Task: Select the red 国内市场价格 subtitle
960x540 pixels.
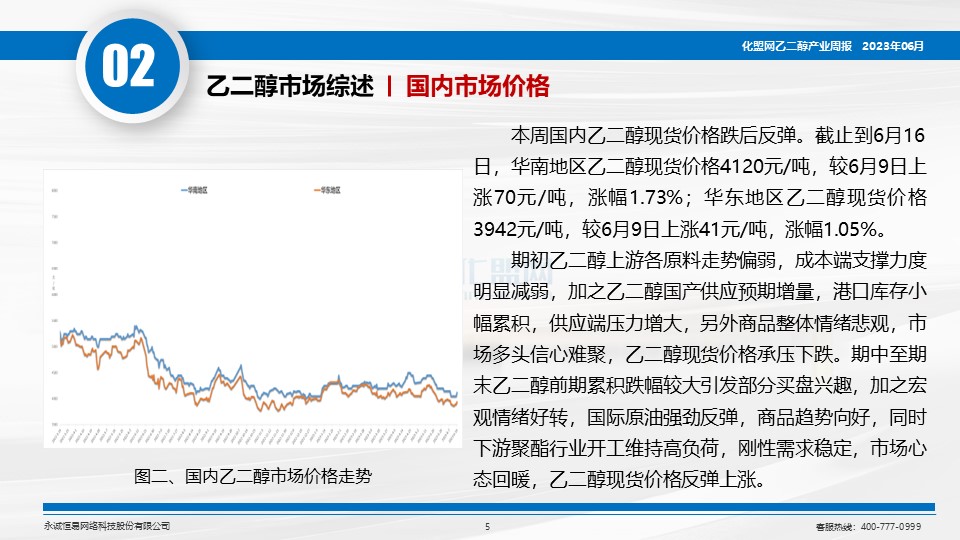Action: click(x=478, y=87)
